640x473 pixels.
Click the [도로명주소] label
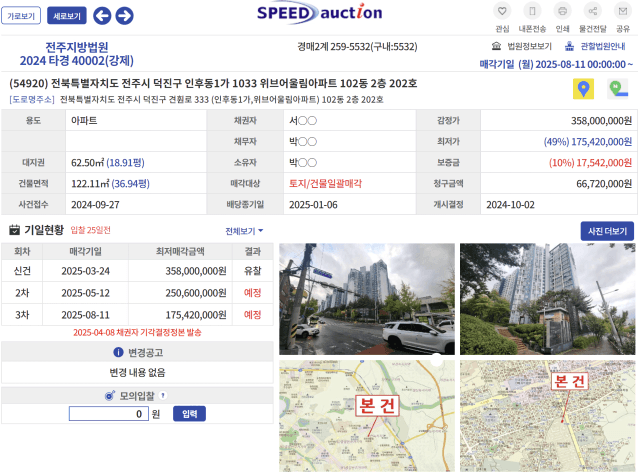(32, 100)
